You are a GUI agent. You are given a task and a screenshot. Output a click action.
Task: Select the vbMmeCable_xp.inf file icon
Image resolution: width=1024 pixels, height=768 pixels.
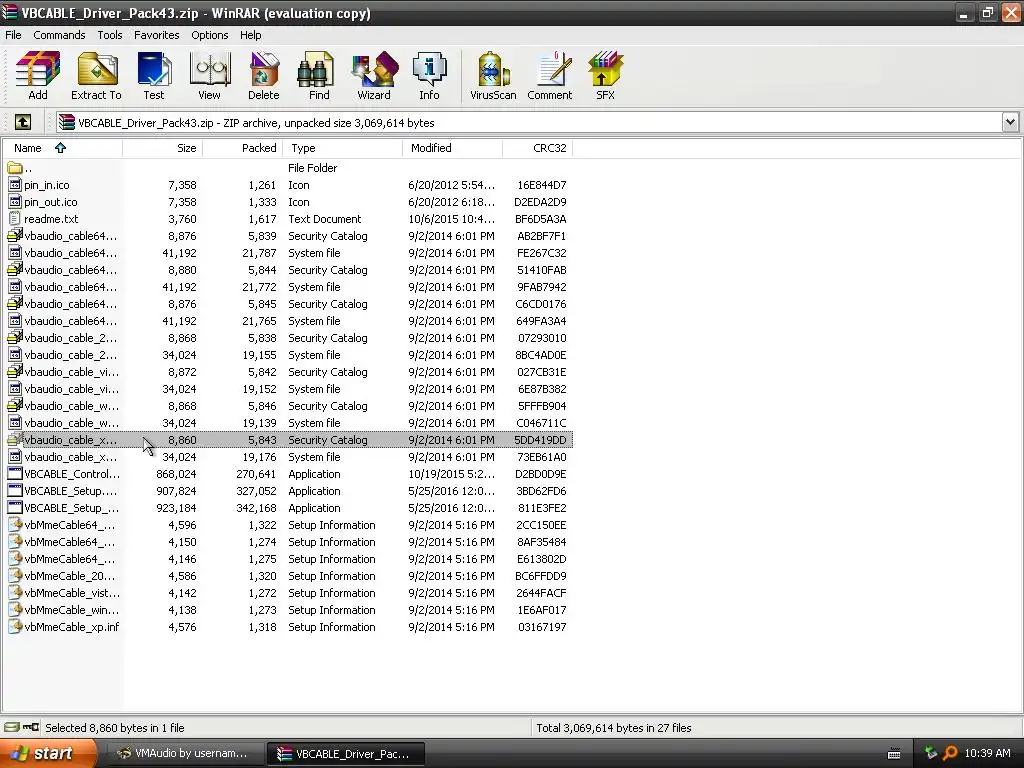coord(15,626)
